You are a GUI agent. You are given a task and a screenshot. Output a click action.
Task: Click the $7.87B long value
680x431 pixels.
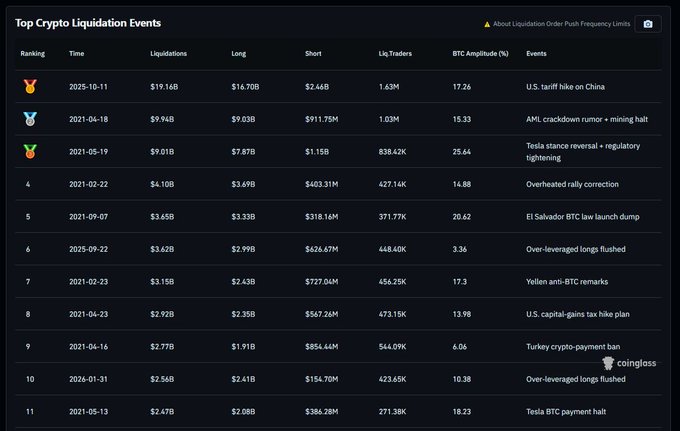coord(243,152)
